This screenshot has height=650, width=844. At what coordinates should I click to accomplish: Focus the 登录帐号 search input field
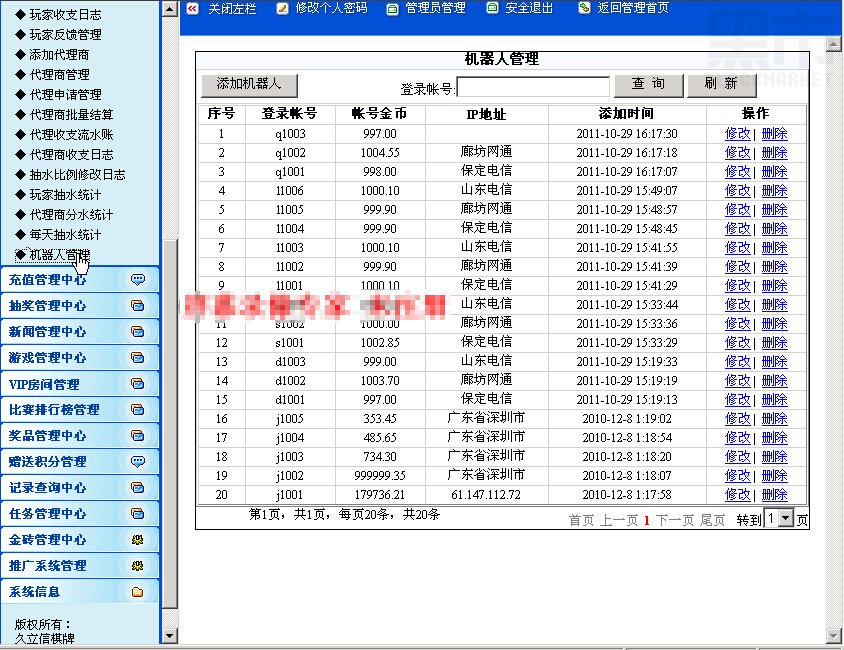pyautogui.click(x=533, y=87)
